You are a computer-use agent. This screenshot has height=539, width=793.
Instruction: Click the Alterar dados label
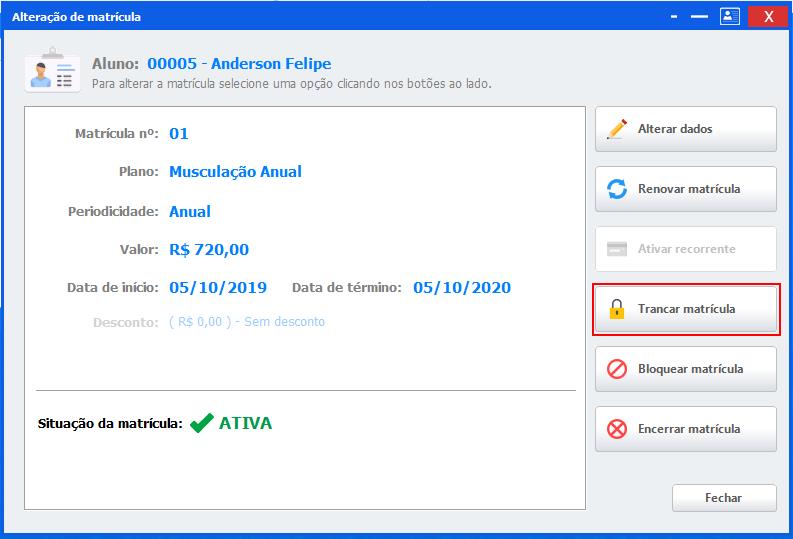(675, 129)
